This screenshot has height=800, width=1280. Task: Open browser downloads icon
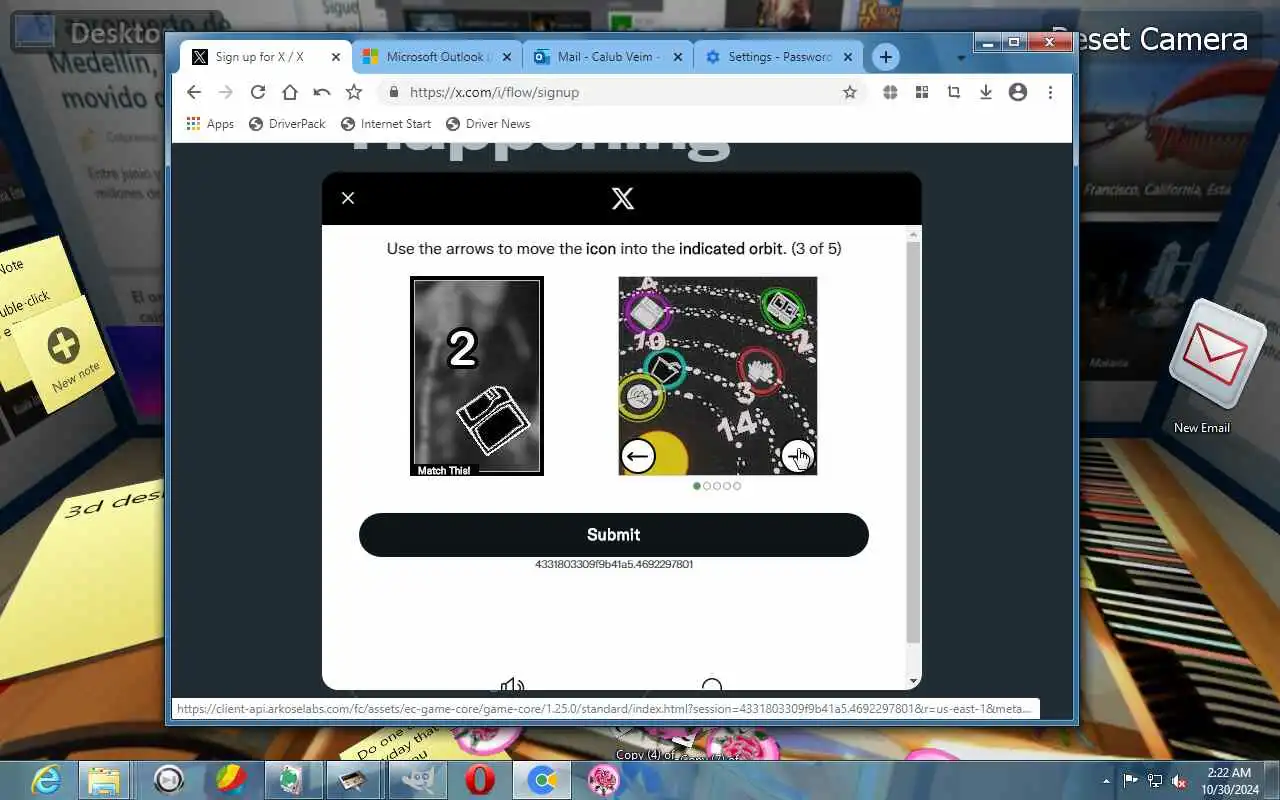click(986, 92)
